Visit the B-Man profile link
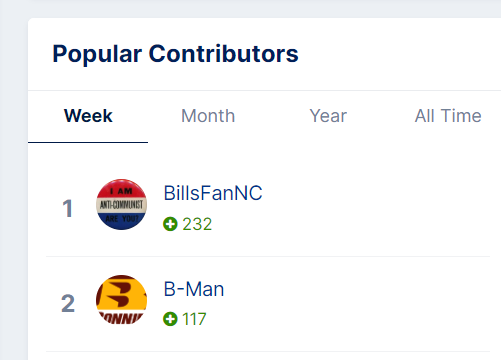This screenshot has width=501, height=360. 194,289
